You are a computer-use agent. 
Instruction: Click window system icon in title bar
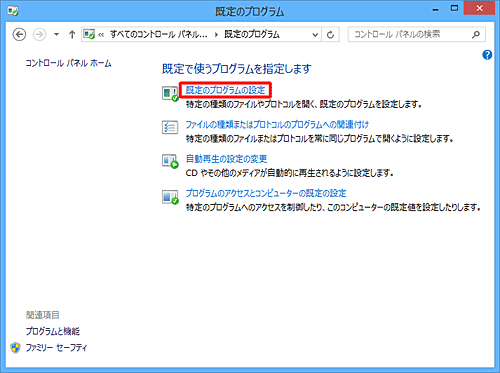click(x=13, y=11)
